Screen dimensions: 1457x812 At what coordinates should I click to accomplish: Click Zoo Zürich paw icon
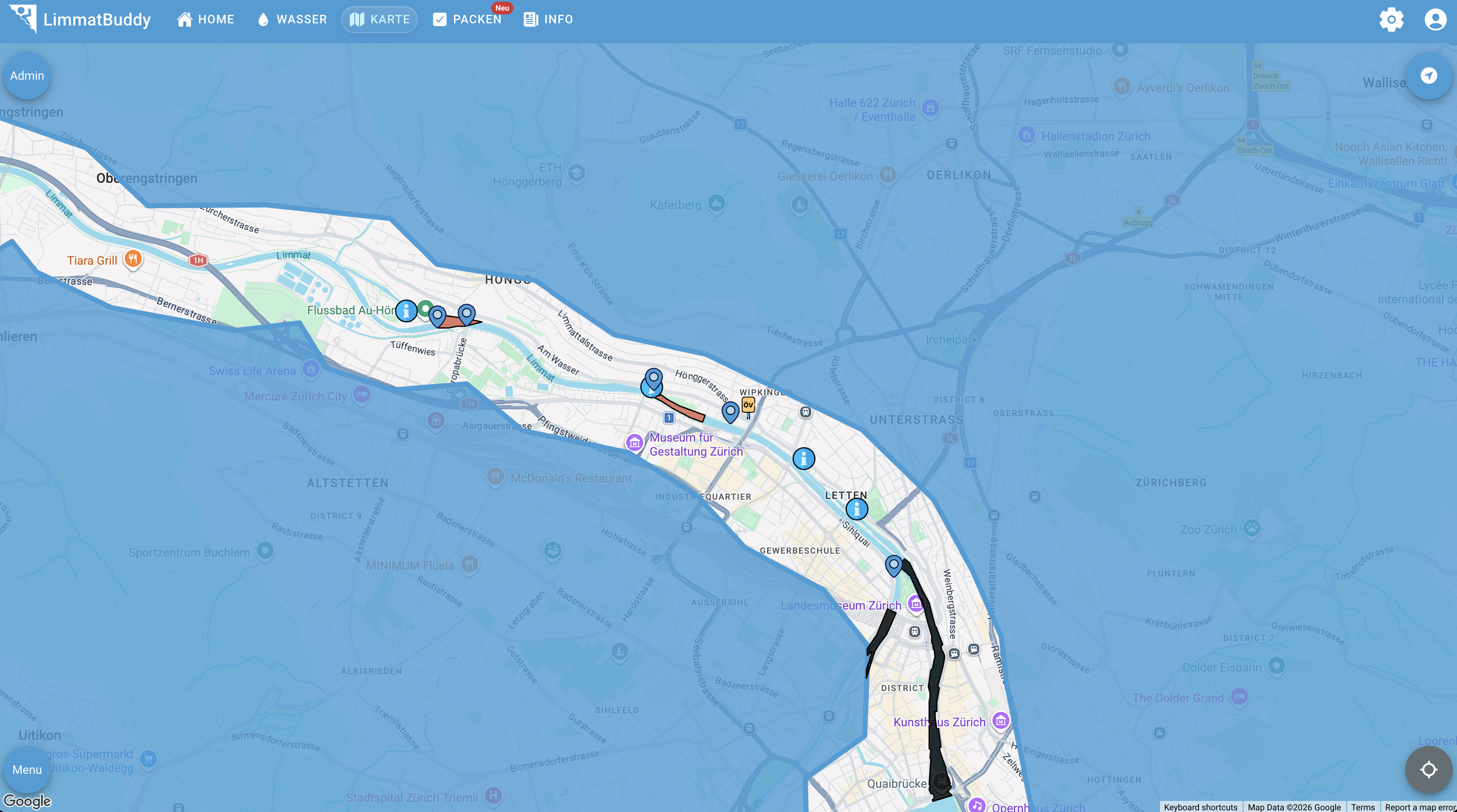[1252, 529]
